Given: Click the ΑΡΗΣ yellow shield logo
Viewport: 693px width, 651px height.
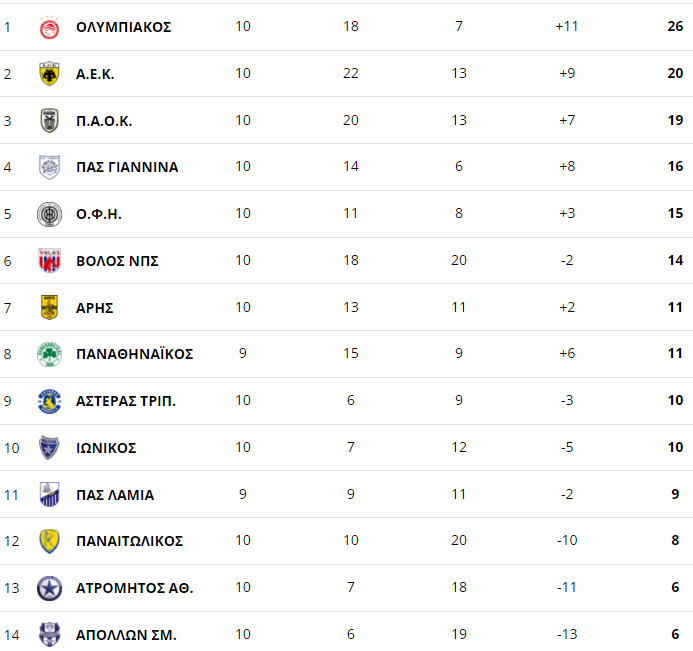Looking at the screenshot, I should 50,307.
